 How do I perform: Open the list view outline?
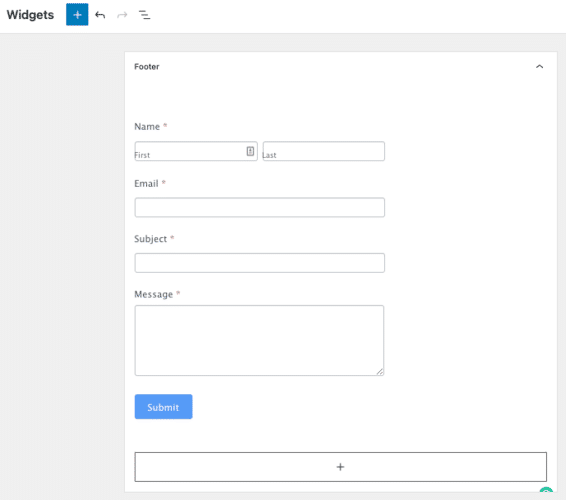[x=144, y=15]
